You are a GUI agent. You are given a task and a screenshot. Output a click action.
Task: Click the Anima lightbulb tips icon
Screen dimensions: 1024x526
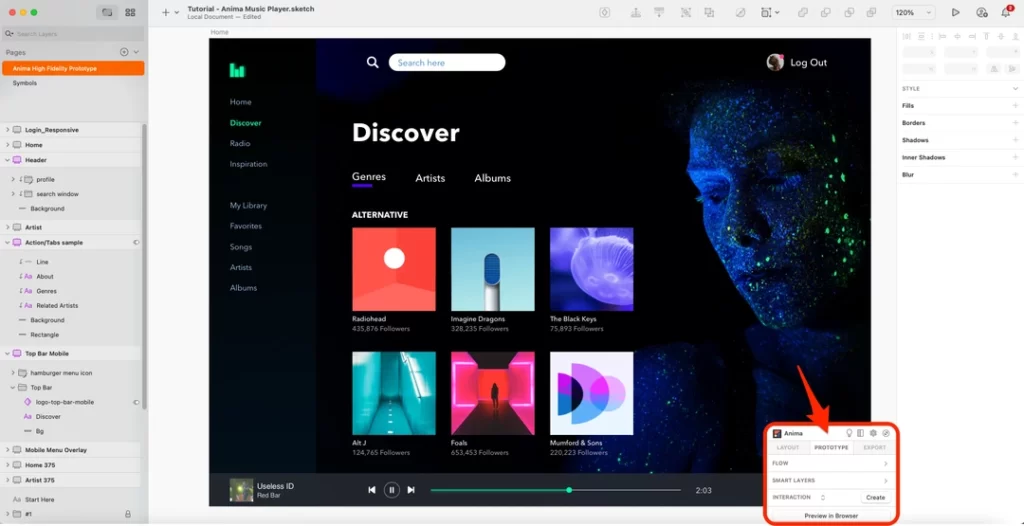[849, 433]
